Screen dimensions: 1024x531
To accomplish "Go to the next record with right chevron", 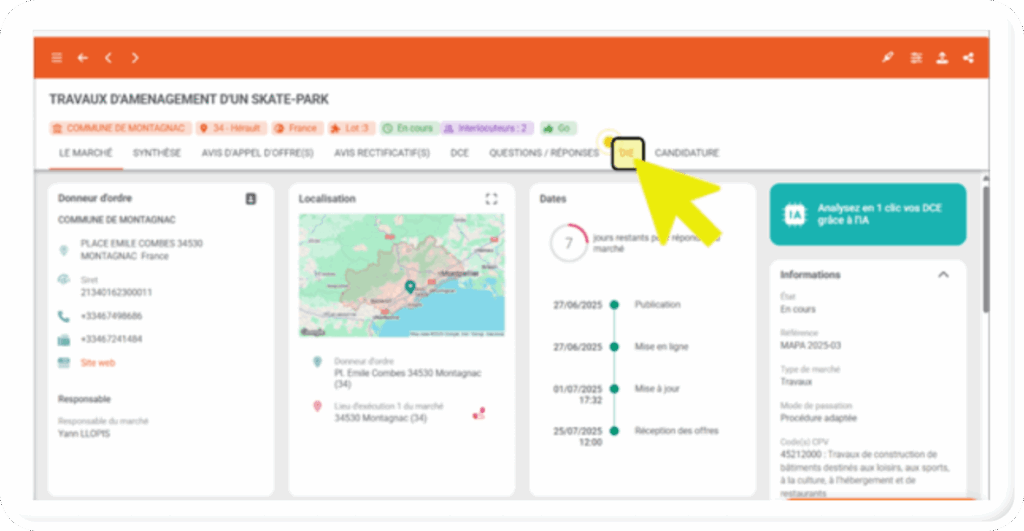I will click(135, 58).
